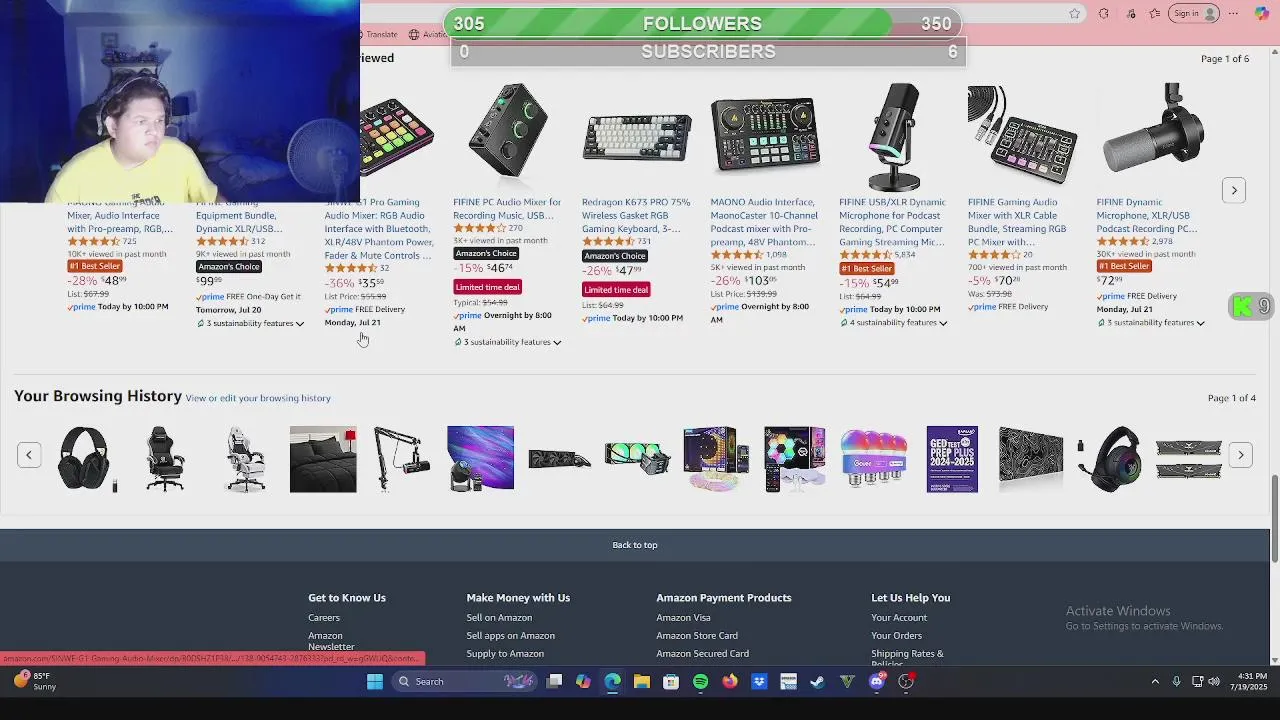This screenshot has height=720, width=1280.
Task: Open the boom arm microphone history thumbnail
Action: click(402, 459)
